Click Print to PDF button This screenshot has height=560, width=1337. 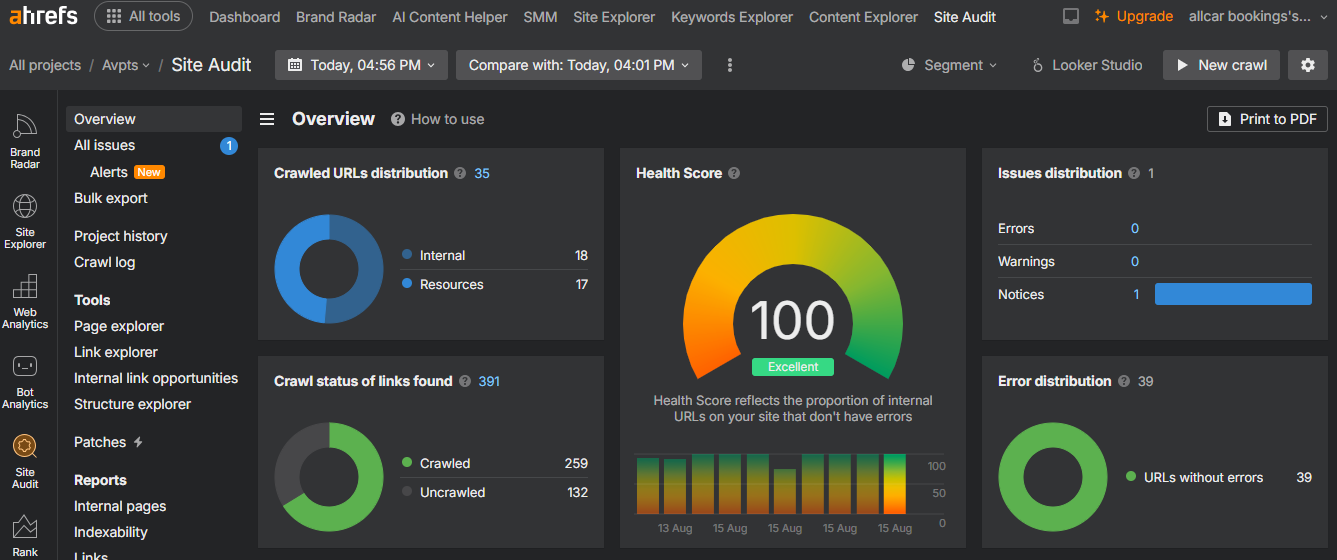pyautogui.click(x=1267, y=119)
